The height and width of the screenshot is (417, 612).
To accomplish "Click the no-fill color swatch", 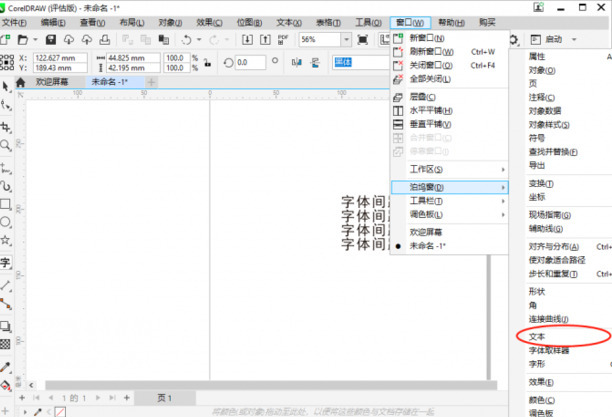I will tap(60, 411).
